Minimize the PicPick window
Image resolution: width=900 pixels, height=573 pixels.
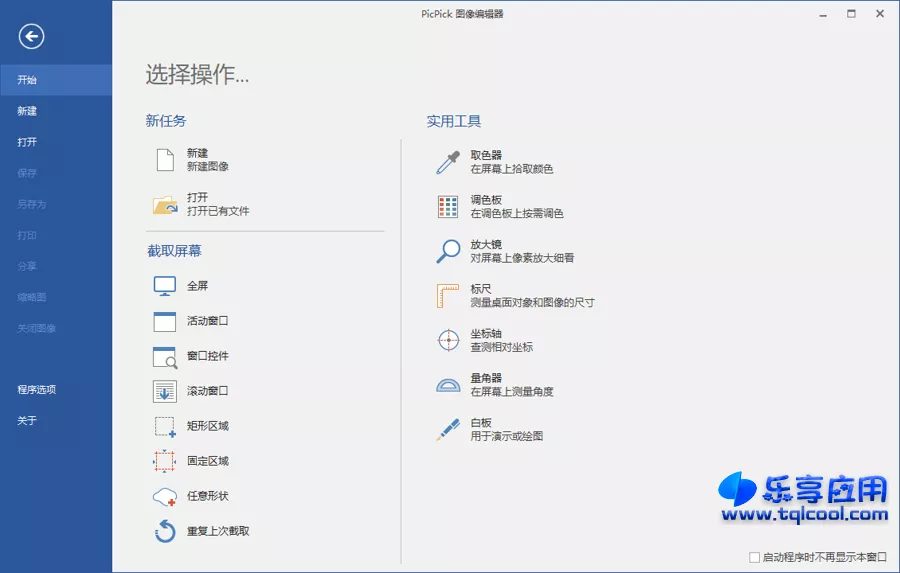(823, 14)
